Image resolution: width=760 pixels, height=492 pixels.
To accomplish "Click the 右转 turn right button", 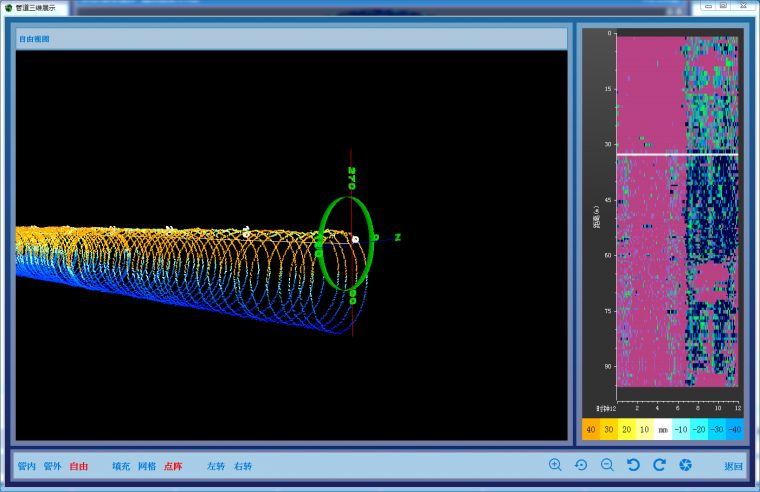I will 243,466.
